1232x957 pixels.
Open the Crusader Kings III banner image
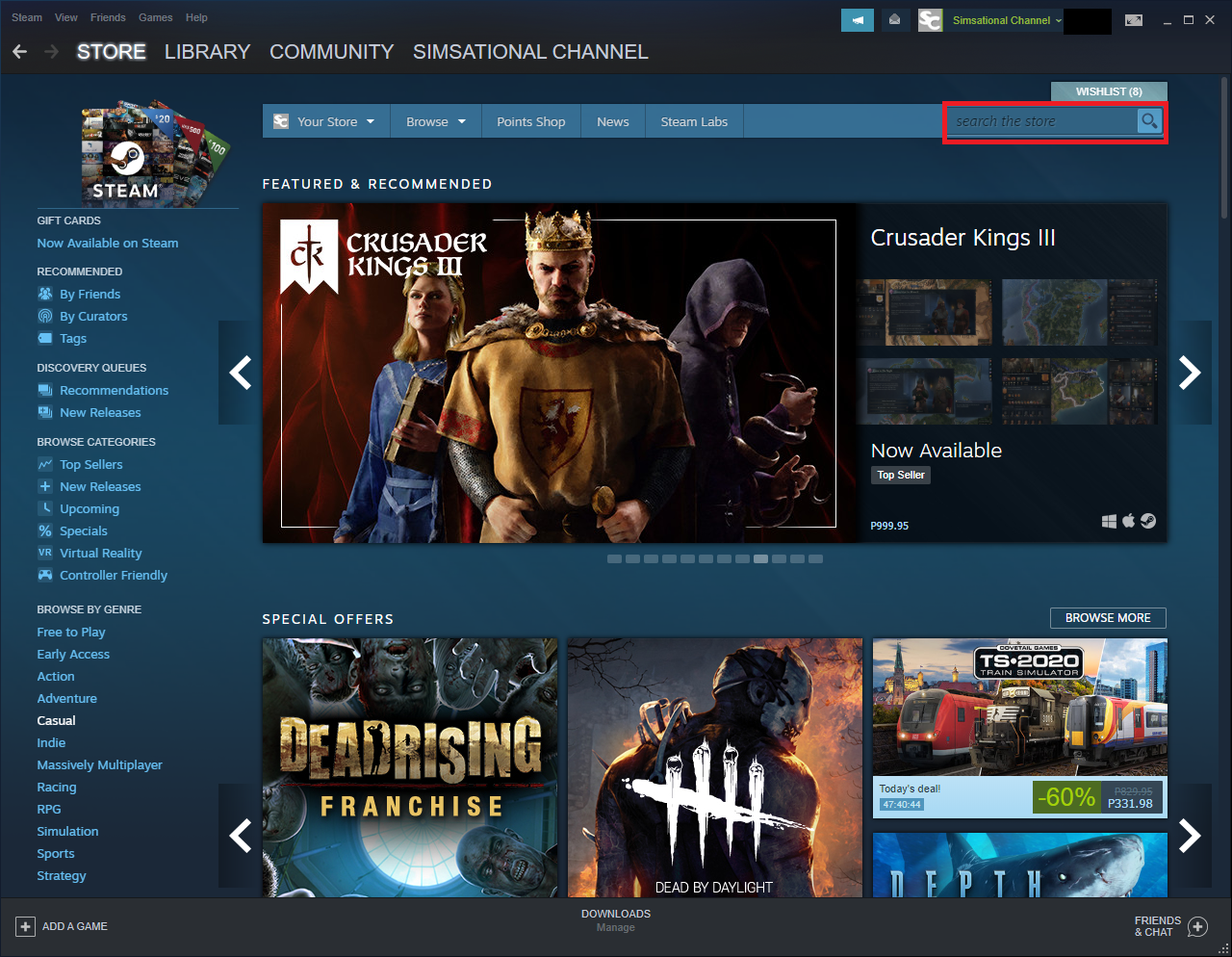click(x=559, y=373)
